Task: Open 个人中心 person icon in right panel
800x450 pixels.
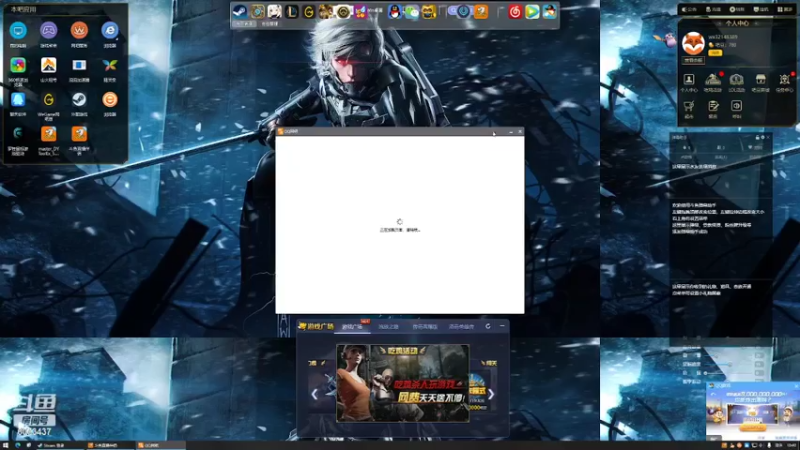Action: tap(689, 82)
